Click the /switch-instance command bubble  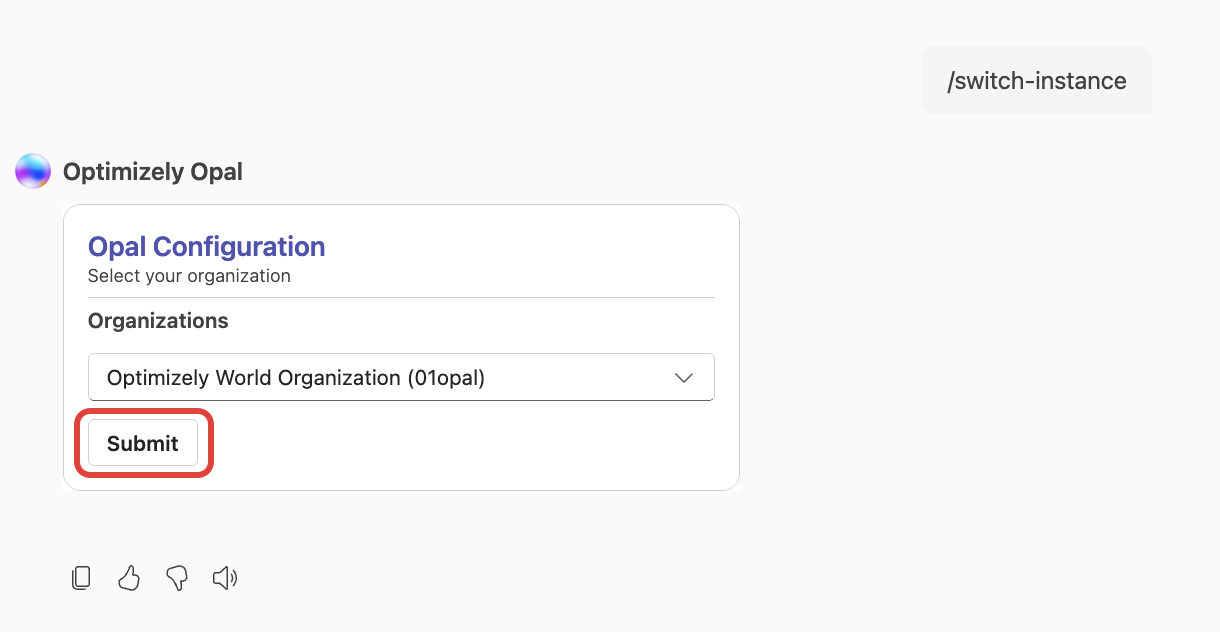(1036, 80)
